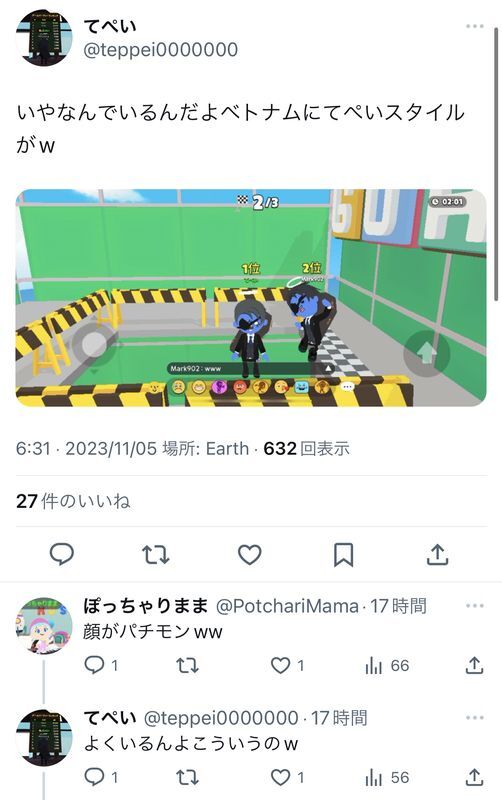The image size is (502, 800).
Task: Like ぽっちゃりまま's reply
Action: (x=287, y=665)
